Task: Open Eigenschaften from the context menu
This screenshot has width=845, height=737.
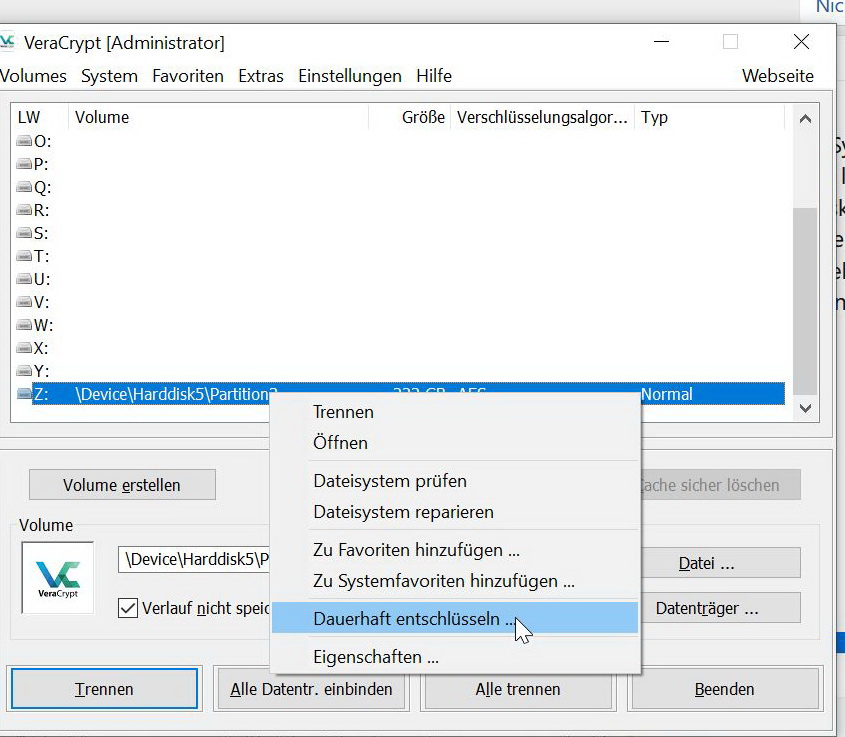Action: [455, 657]
